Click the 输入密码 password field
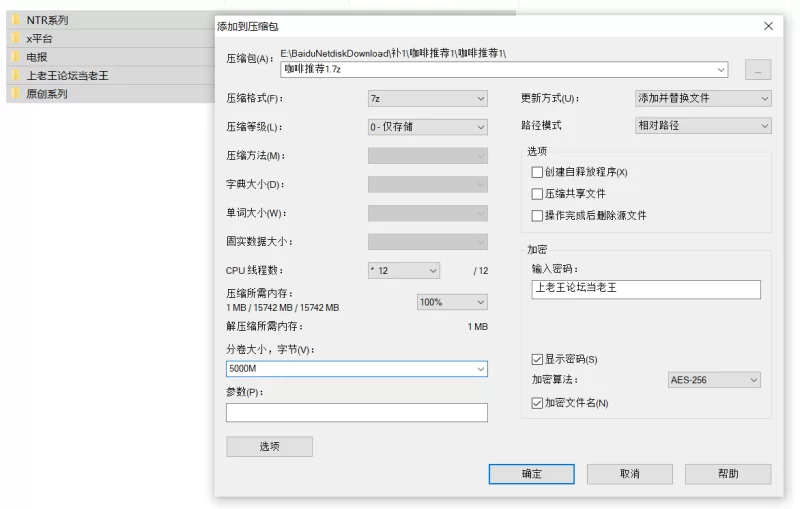 click(x=646, y=289)
